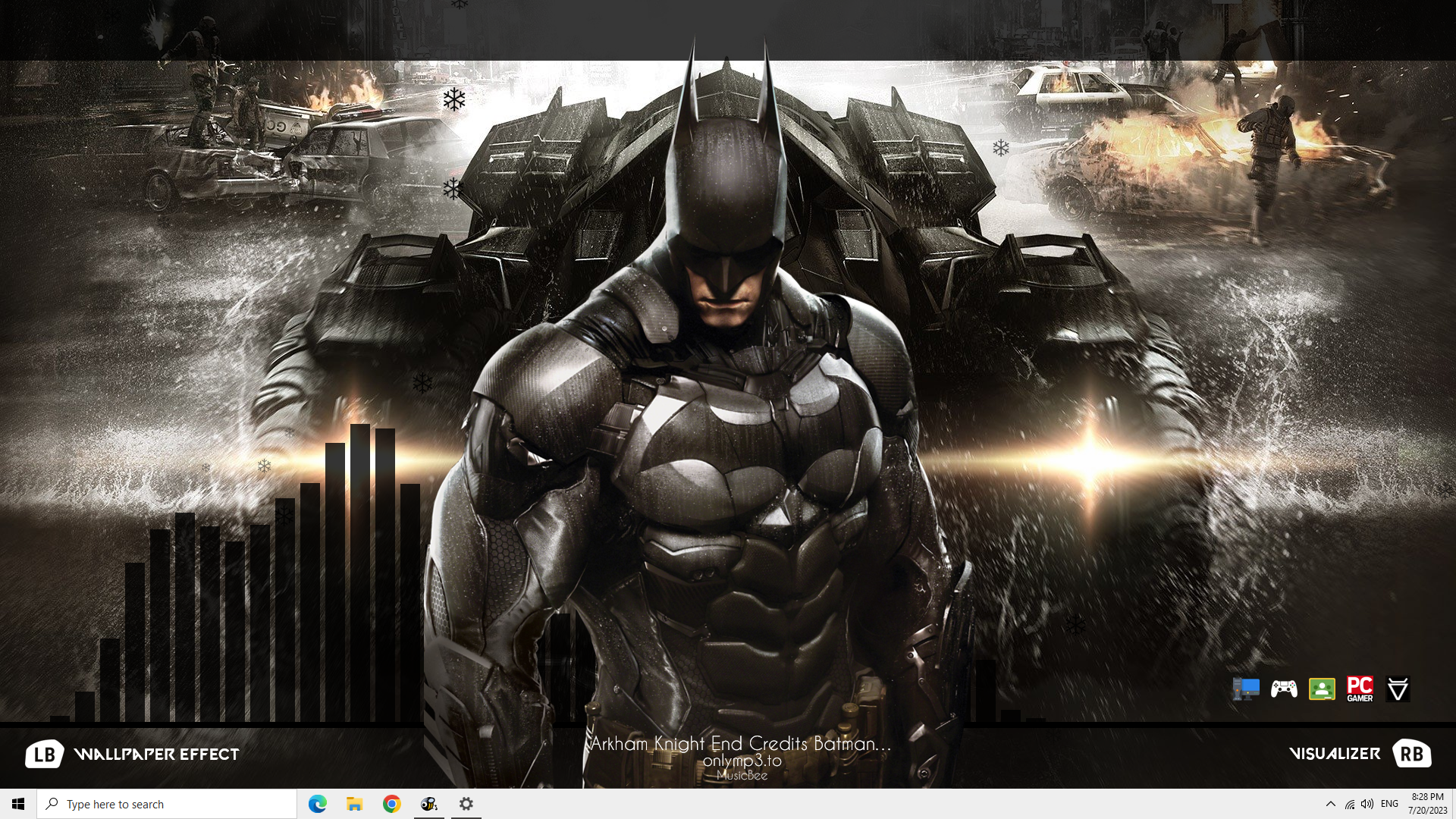This screenshot has height=819, width=1456.
Task: Open the PC Gamer shortcut icon
Action: click(1360, 689)
